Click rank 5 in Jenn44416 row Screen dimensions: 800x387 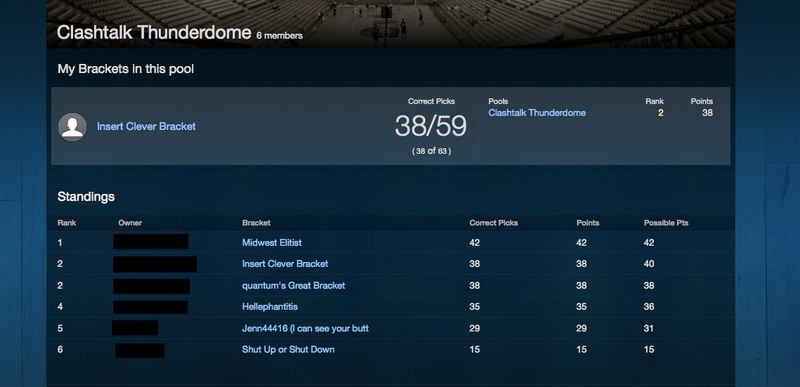tap(60, 328)
